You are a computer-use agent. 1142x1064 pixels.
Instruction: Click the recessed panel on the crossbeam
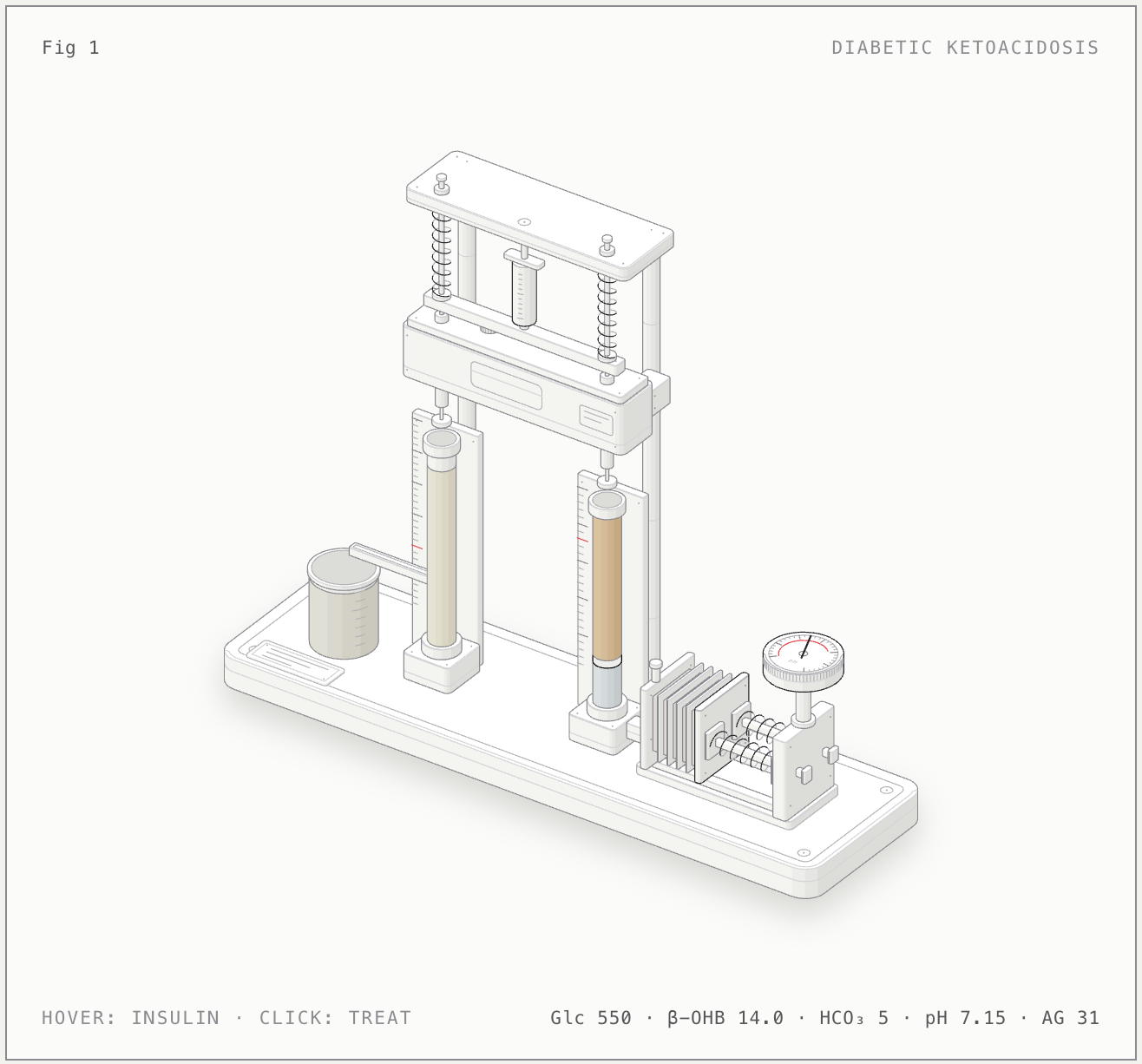coord(507,385)
